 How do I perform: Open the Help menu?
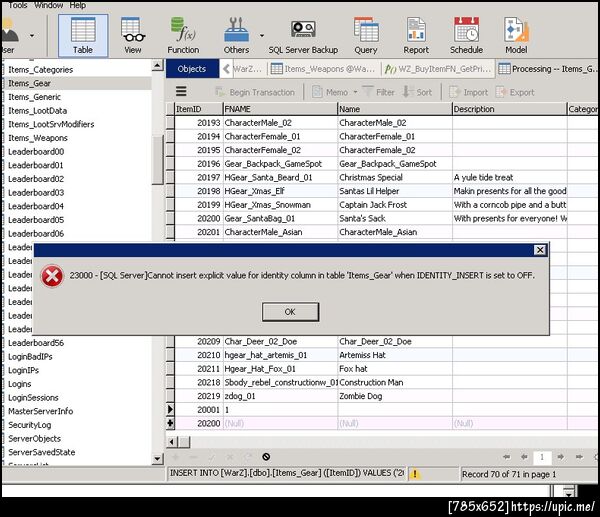pos(78,5)
